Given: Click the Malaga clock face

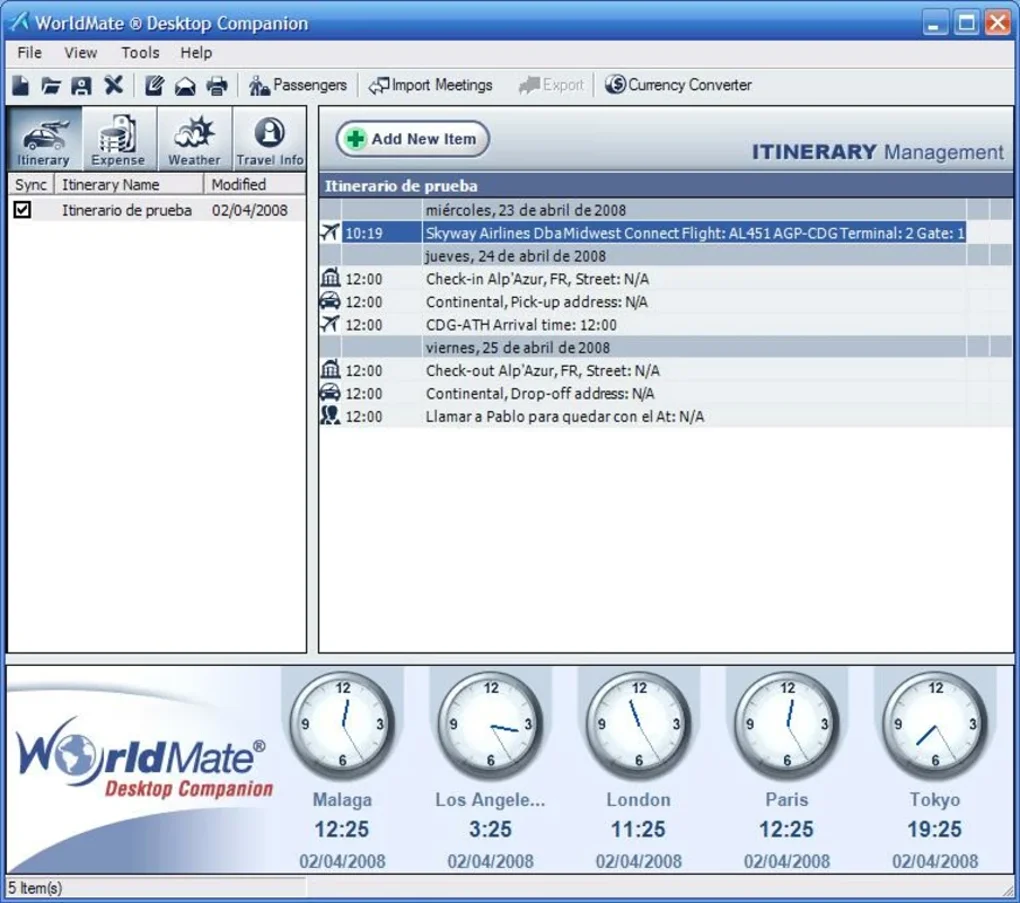Looking at the screenshot, I should pos(342,724).
